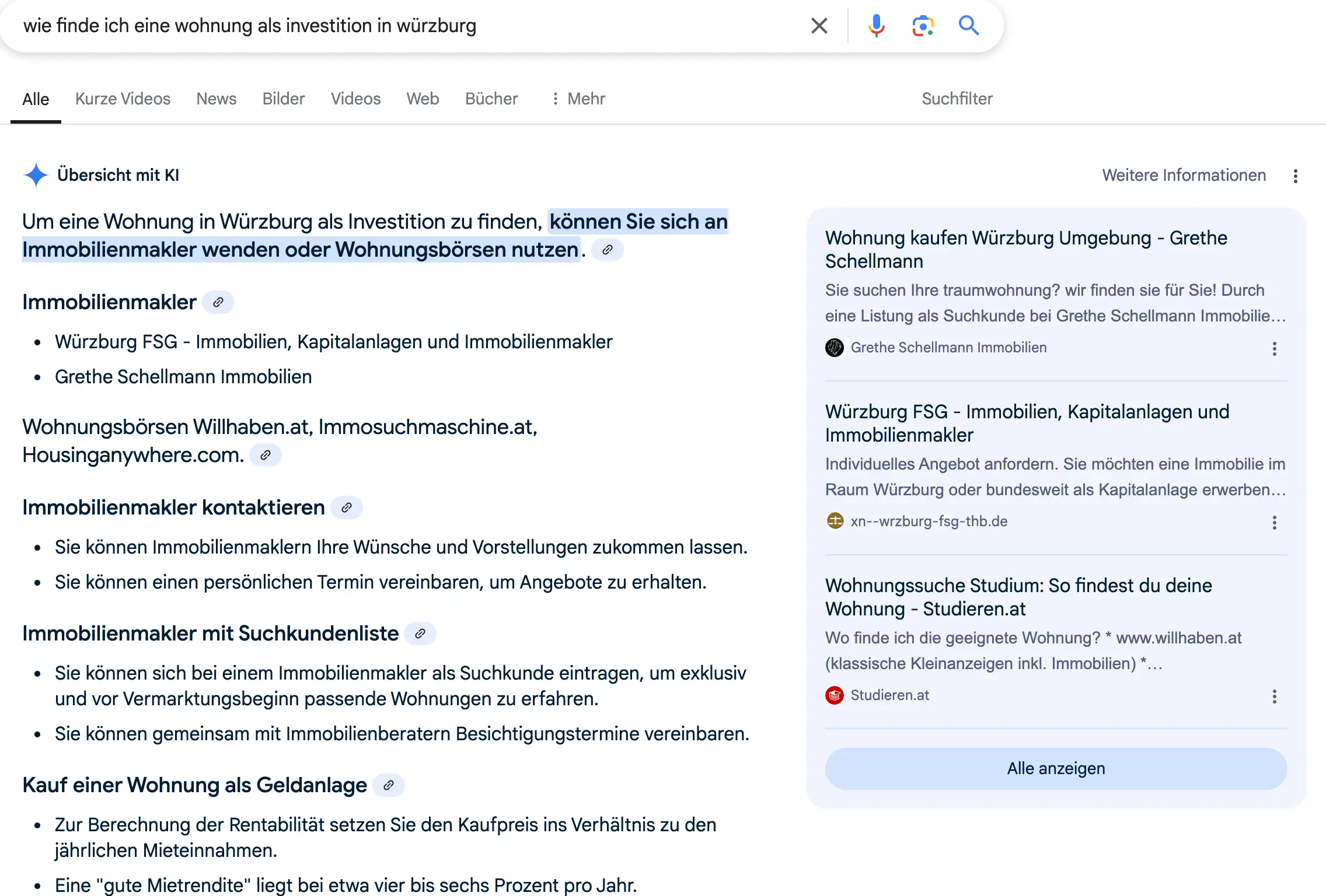
Task: Click Grethe Schellmann Immobilien source name
Action: 948,348
